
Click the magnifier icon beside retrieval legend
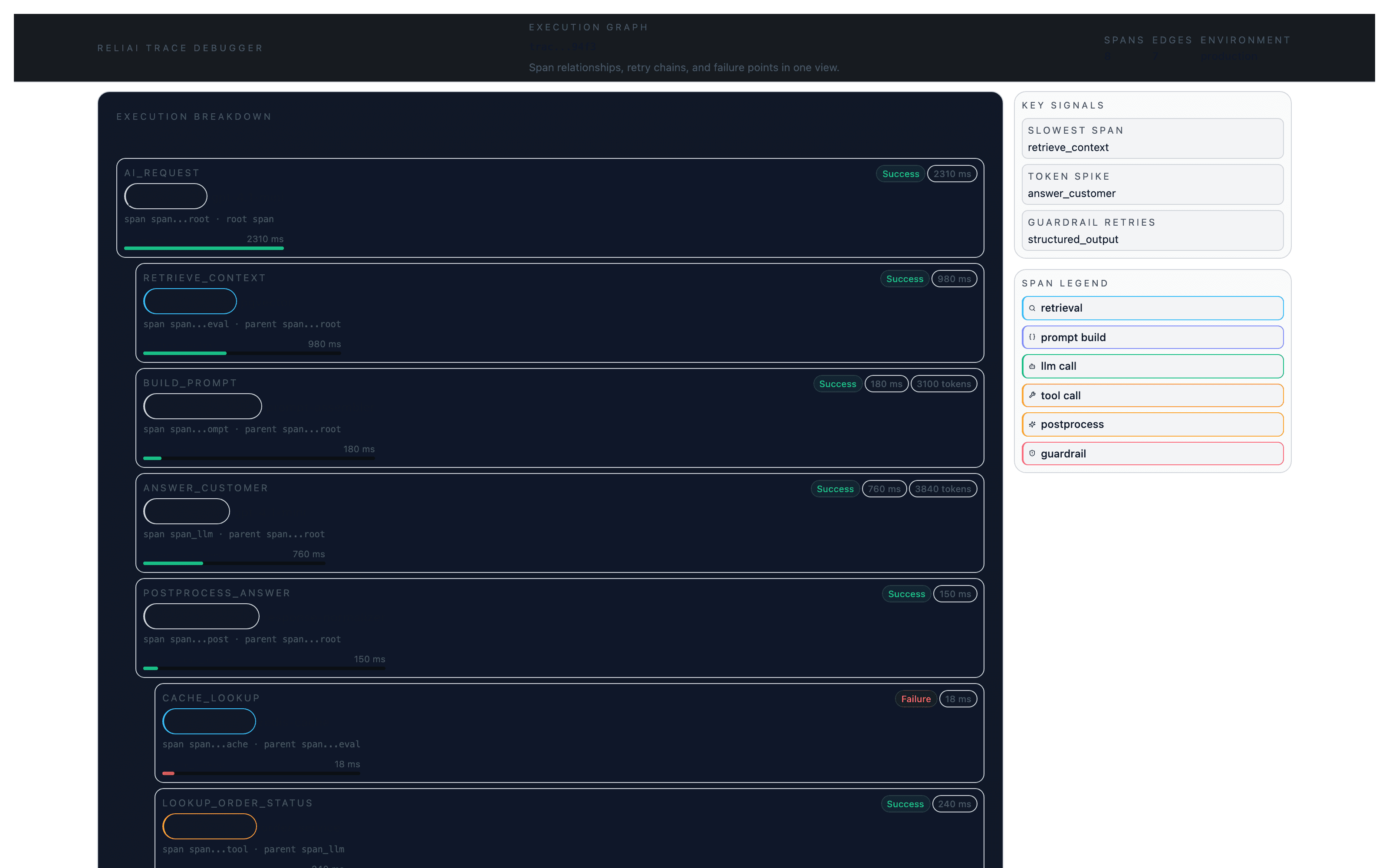(x=1032, y=308)
